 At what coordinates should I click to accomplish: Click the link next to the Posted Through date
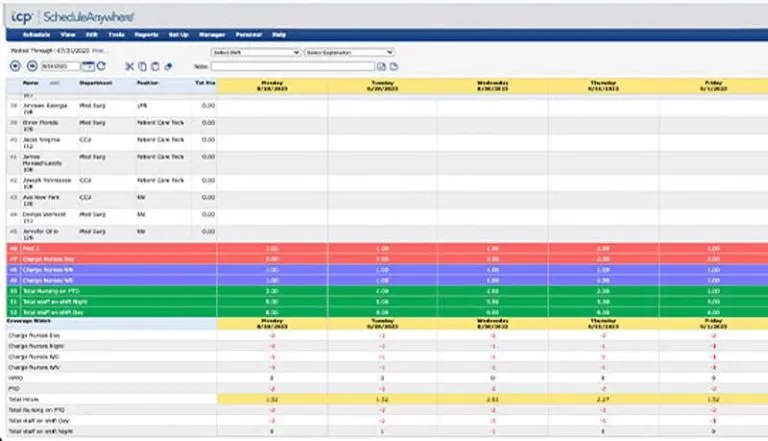(x=99, y=50)
